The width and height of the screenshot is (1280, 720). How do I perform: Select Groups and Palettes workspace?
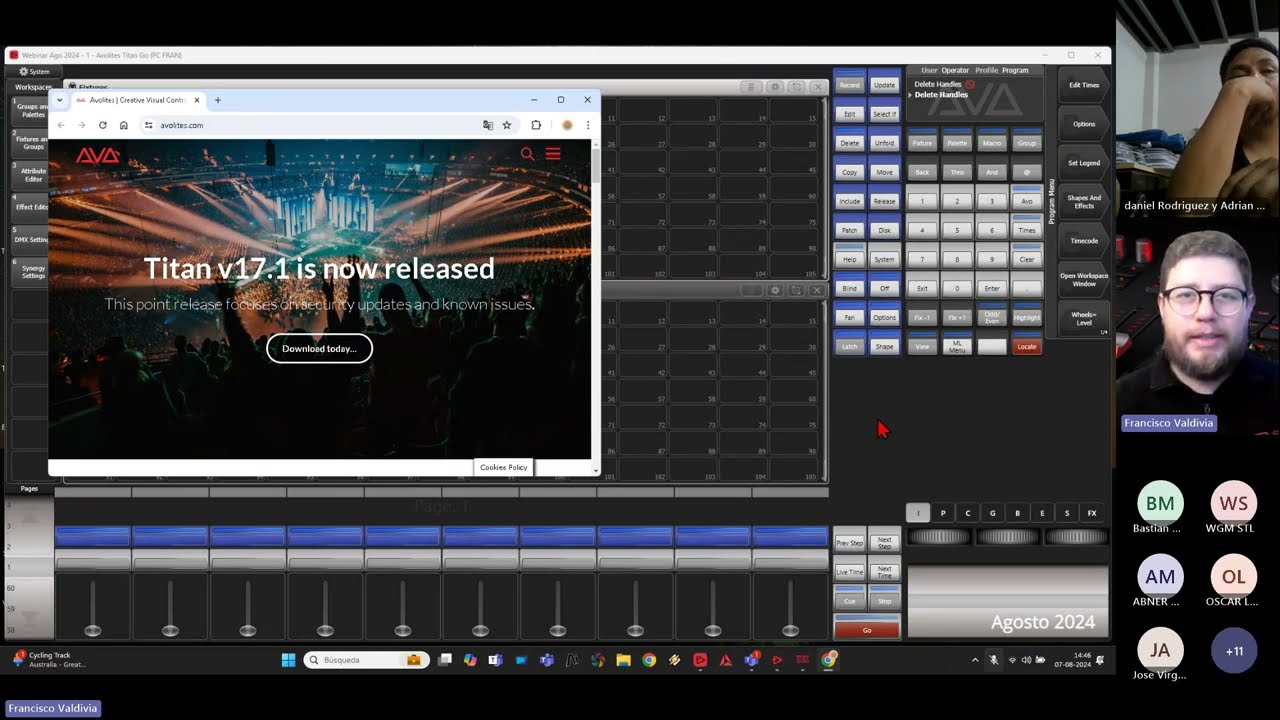[30, 110]
